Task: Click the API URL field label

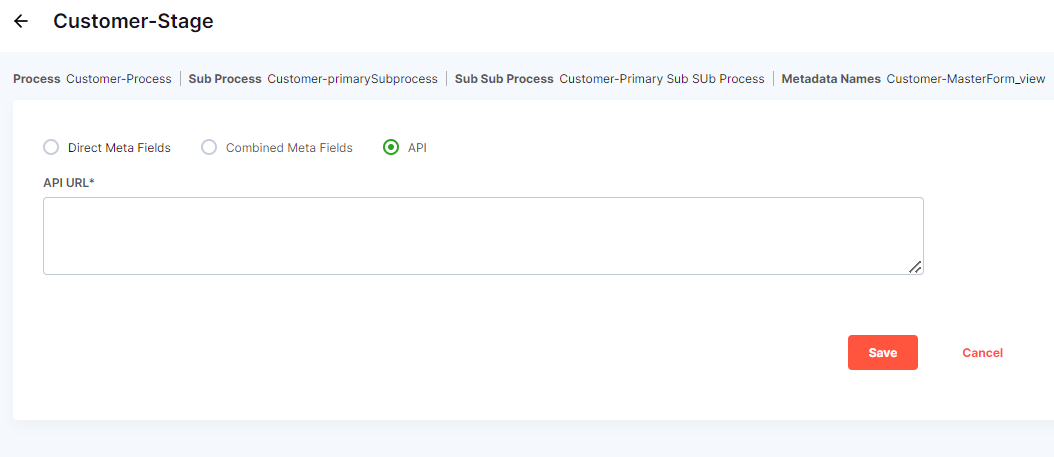Action: pos(68,182)
